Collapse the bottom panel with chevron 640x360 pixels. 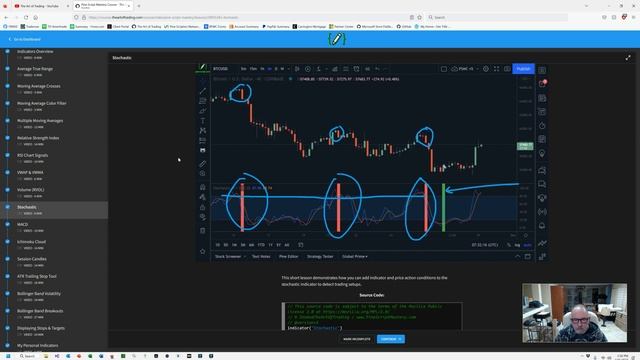click(518, 256)
